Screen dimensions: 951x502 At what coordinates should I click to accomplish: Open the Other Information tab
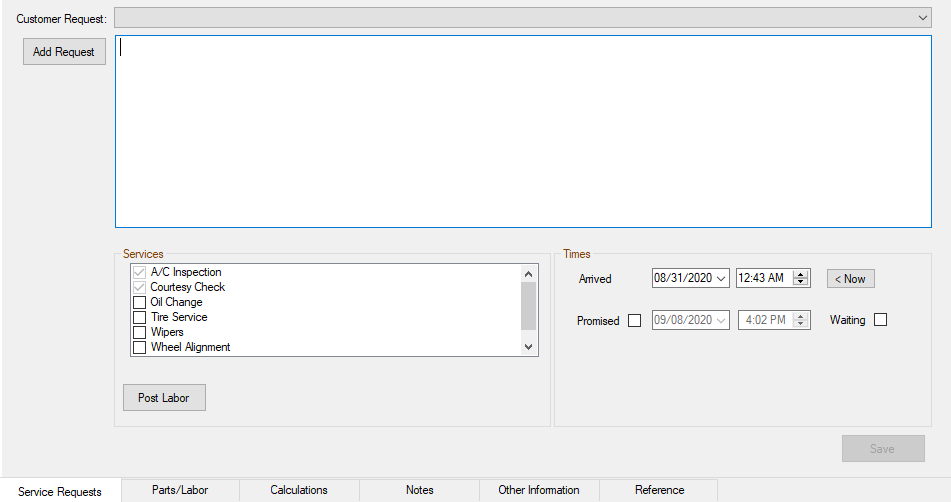click(539, 490)
